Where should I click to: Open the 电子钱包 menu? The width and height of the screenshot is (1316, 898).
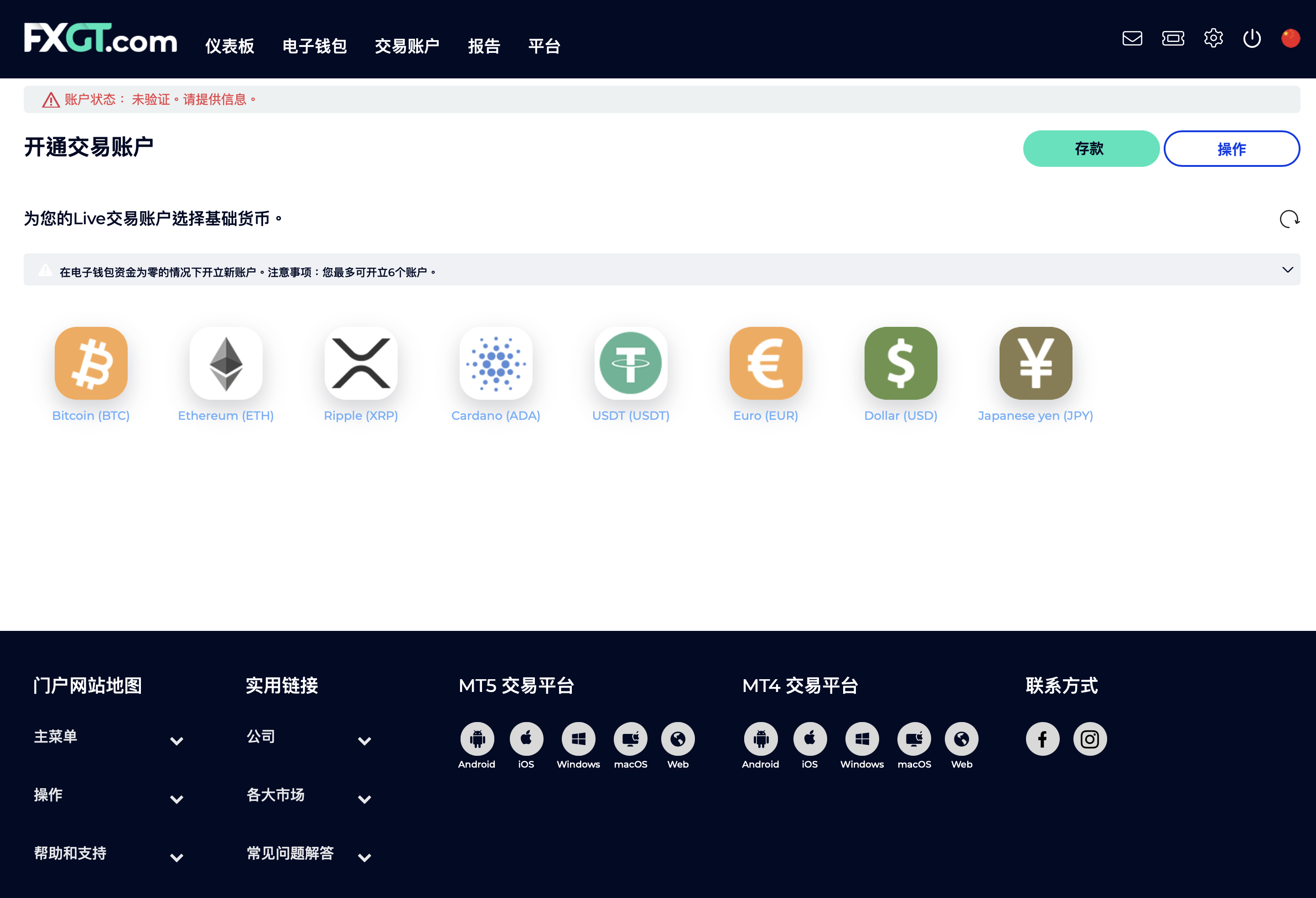click(314, 46)
